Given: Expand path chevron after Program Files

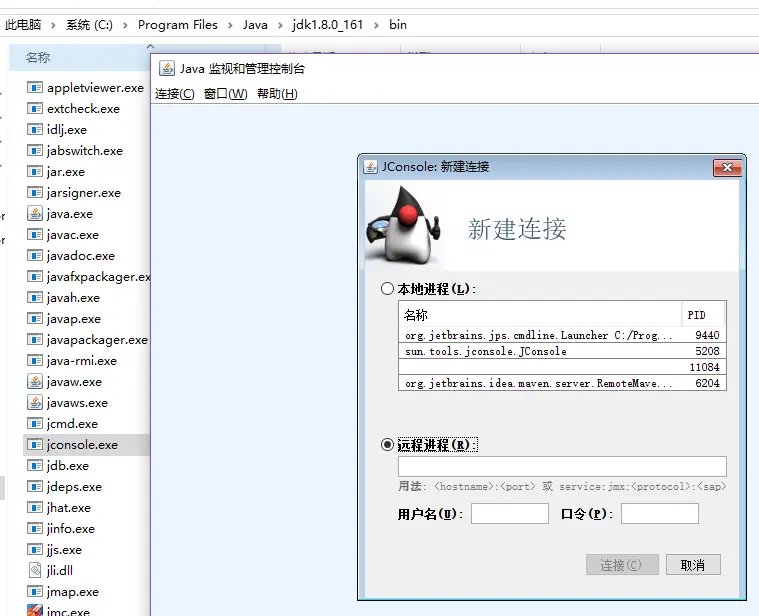Looking at the screenshot, I should pyautogui.click(x=230, y=25).
